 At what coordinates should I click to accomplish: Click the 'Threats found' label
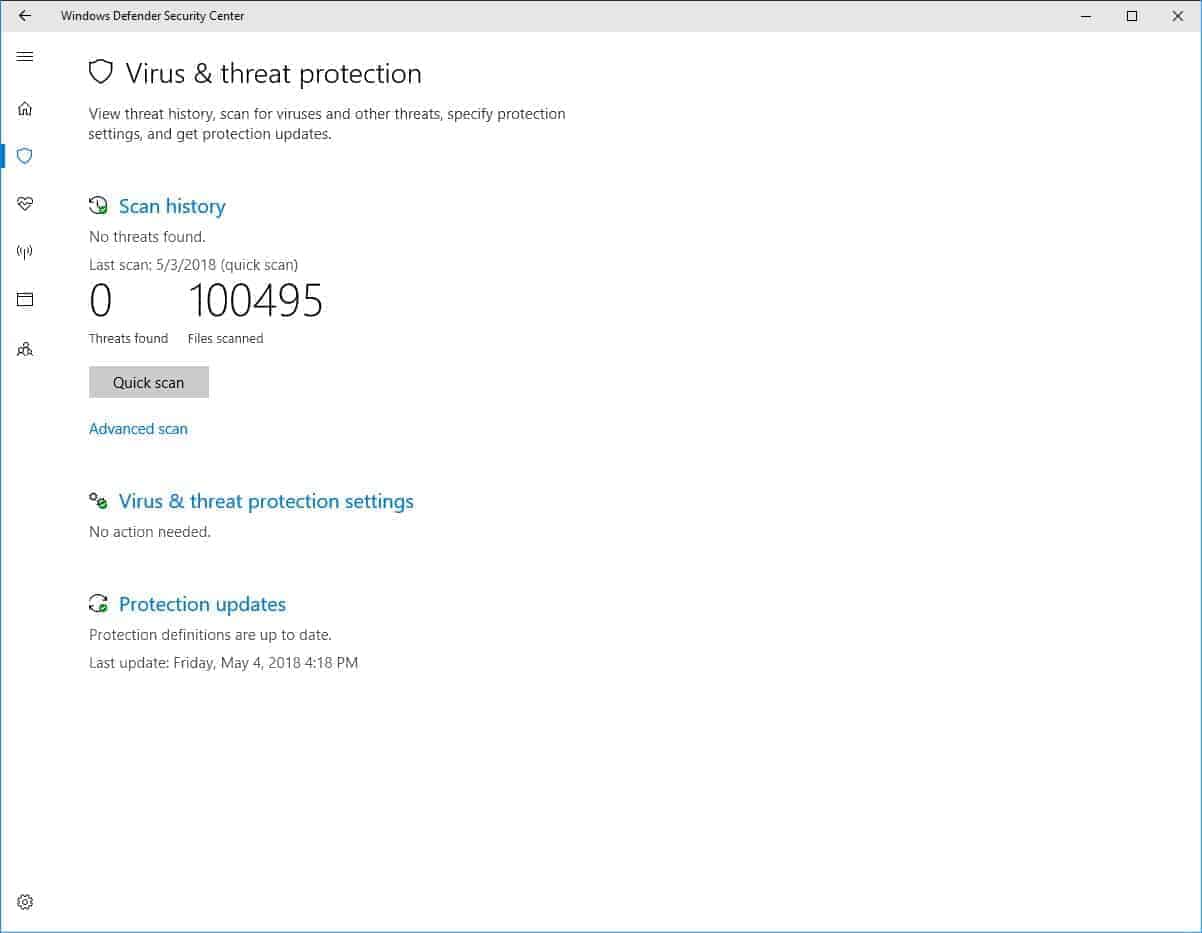tap(128, 338)
